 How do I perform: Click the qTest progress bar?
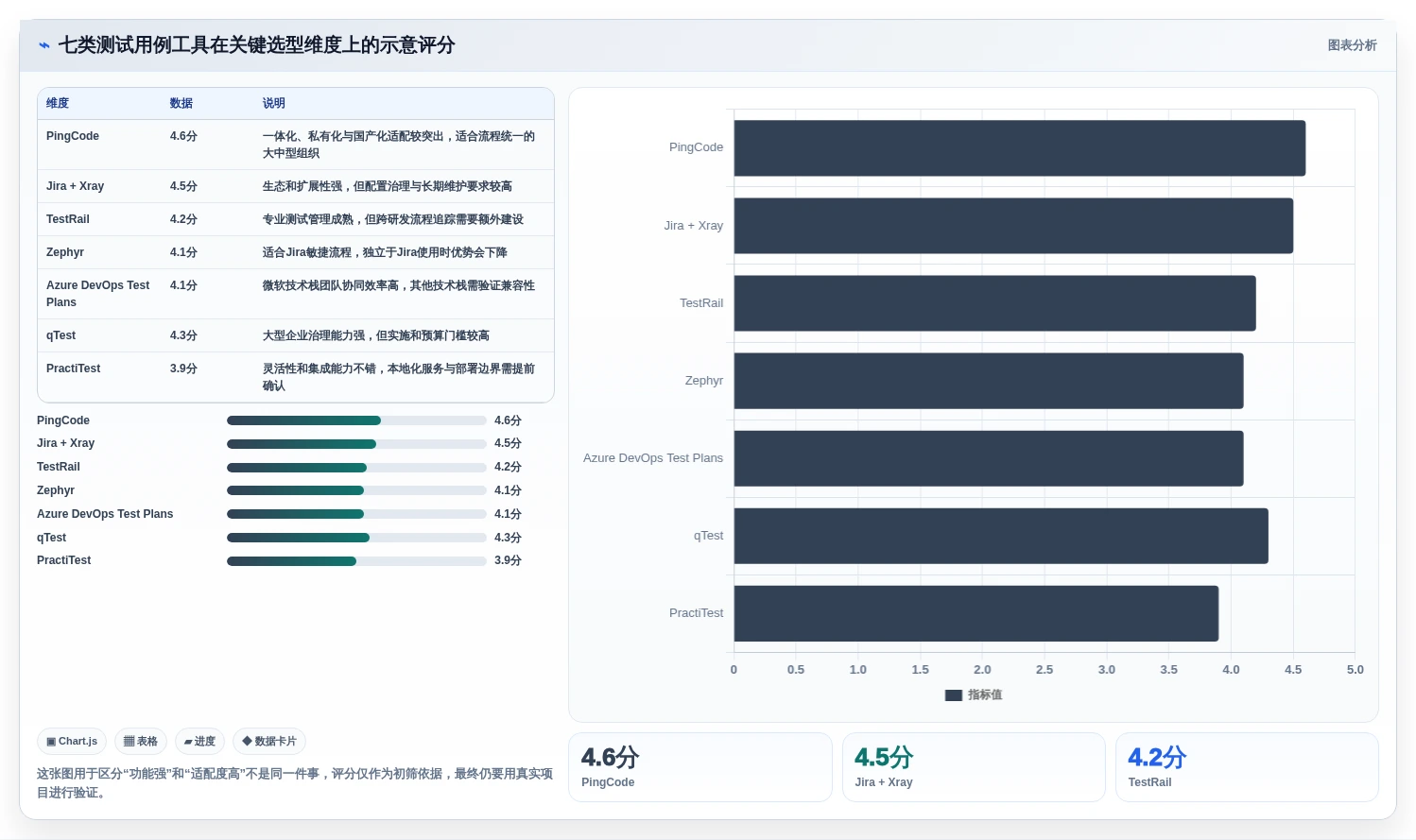[356, 538]
